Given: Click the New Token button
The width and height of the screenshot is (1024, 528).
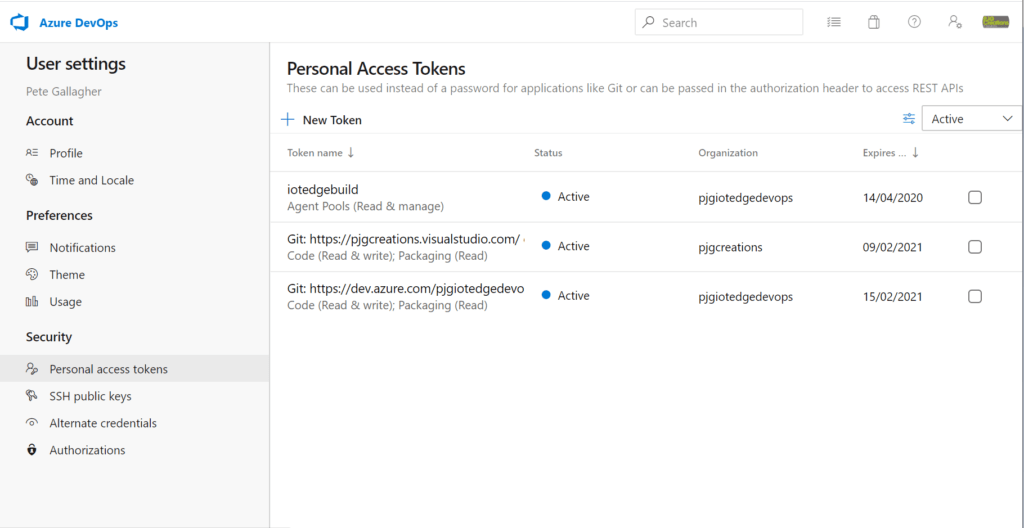Looking at the screenshot, I should pyautogui.click(x=321, y=120).
